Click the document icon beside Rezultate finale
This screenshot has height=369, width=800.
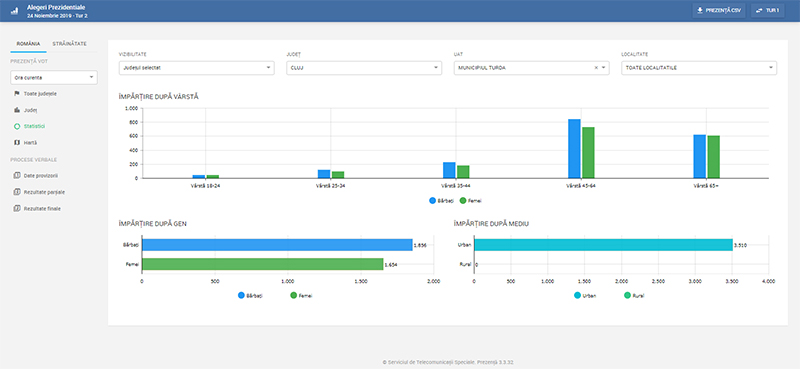coord(17,208)
